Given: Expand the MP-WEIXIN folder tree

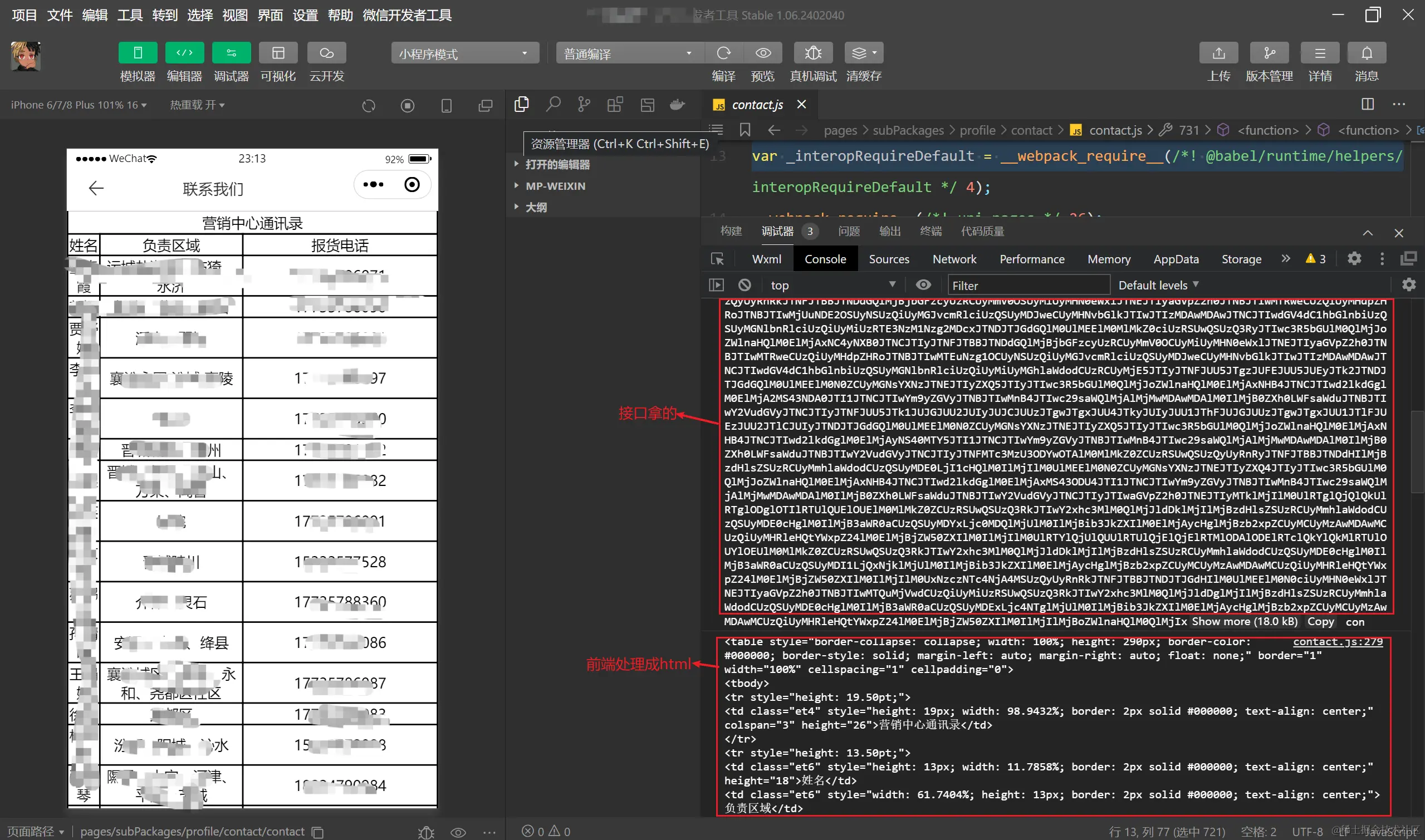Looking at the screenshot, I should [x=555, y=186].
